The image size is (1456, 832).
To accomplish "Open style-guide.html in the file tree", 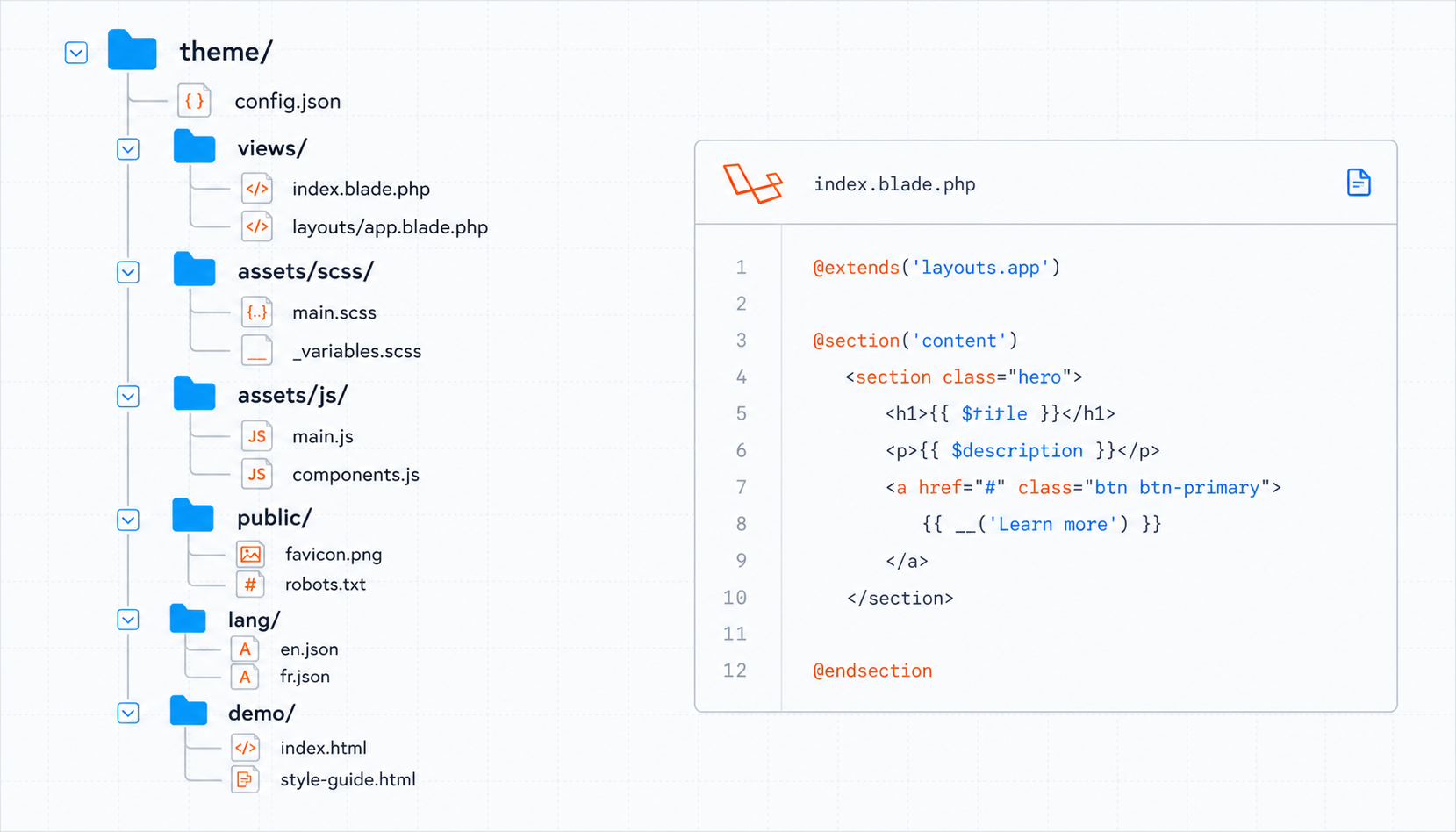I will tap(348, 779).
